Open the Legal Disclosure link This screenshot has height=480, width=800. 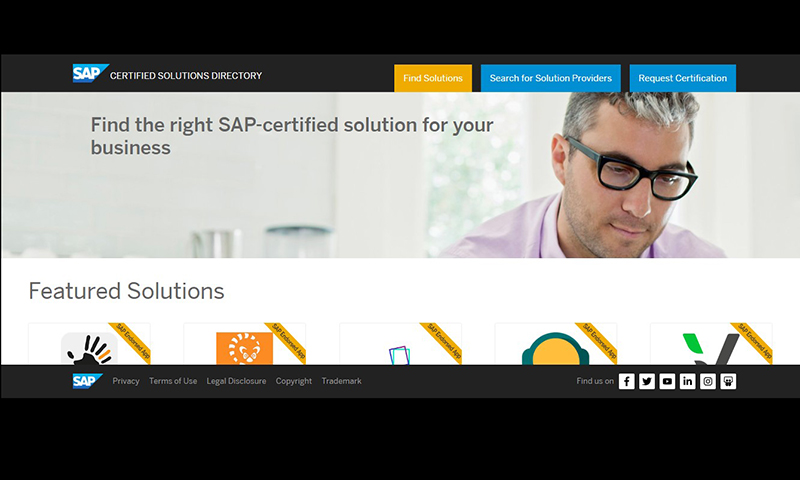[236, 381]
